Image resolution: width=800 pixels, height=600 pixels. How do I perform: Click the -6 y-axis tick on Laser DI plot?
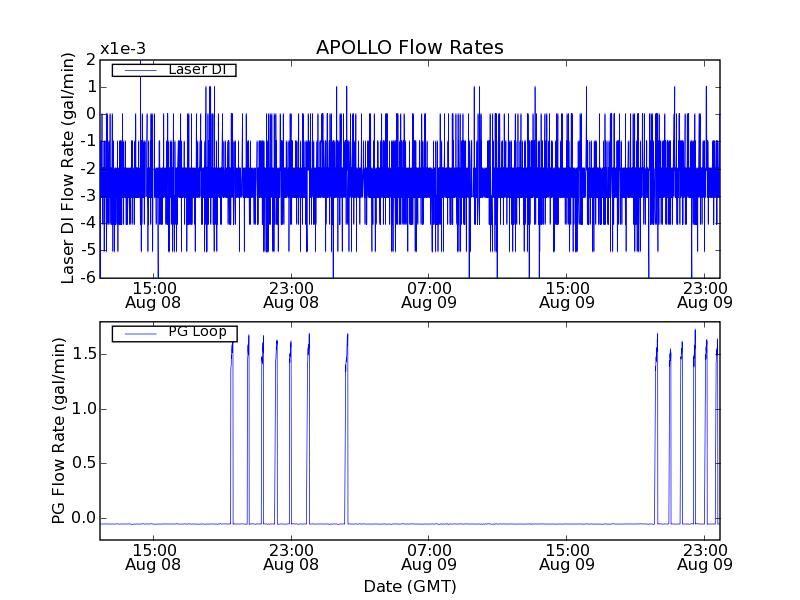click(90, 277)
